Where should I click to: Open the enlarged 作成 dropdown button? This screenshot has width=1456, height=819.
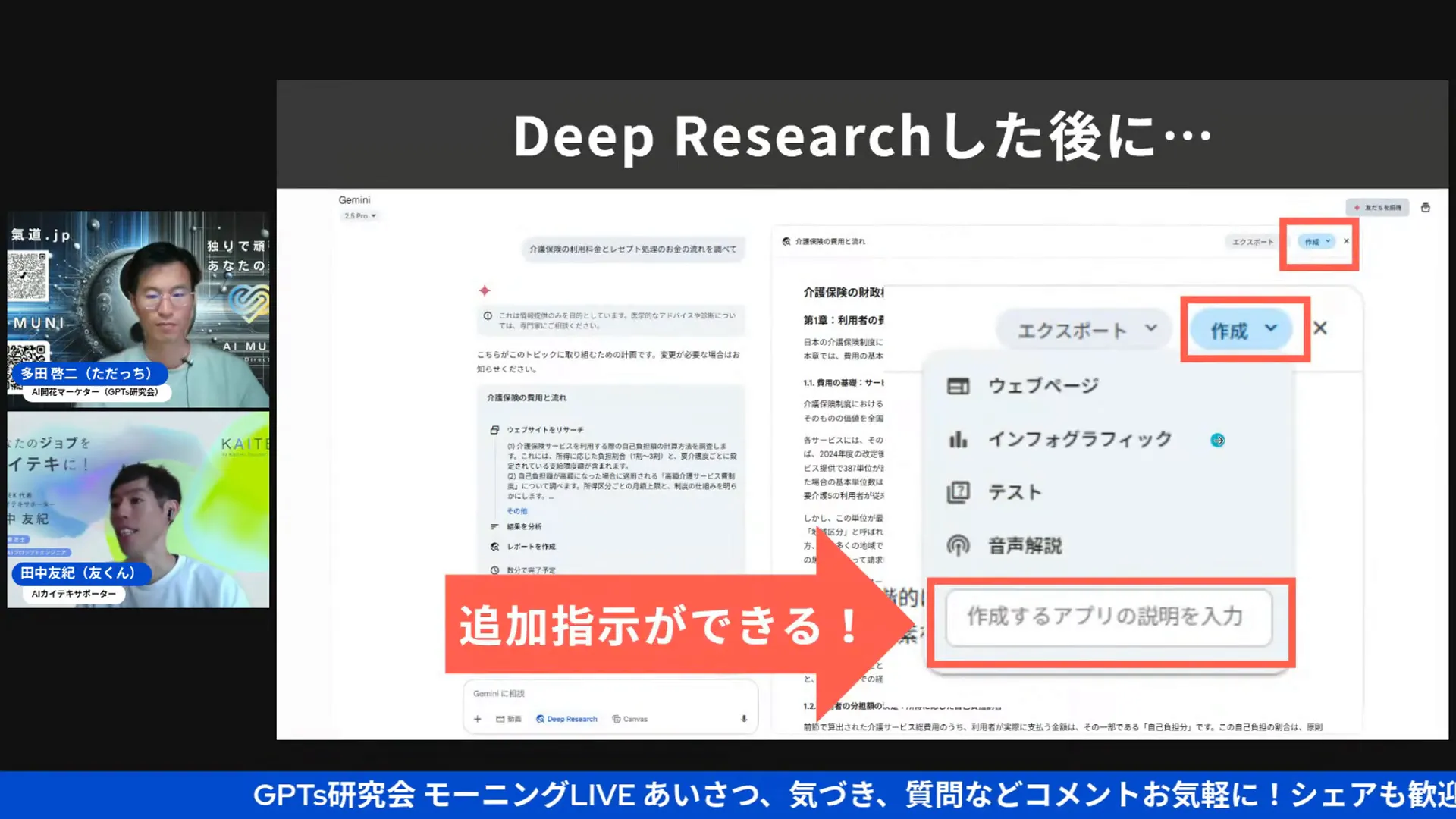(1241, 330)
